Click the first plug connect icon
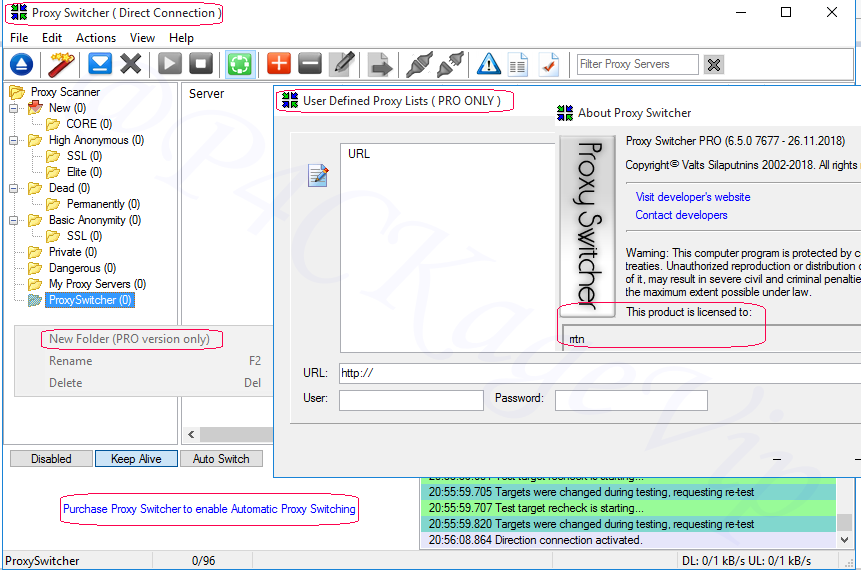This screenshot has width=861, height=570. pyautogui.click(x=419, y=64)
